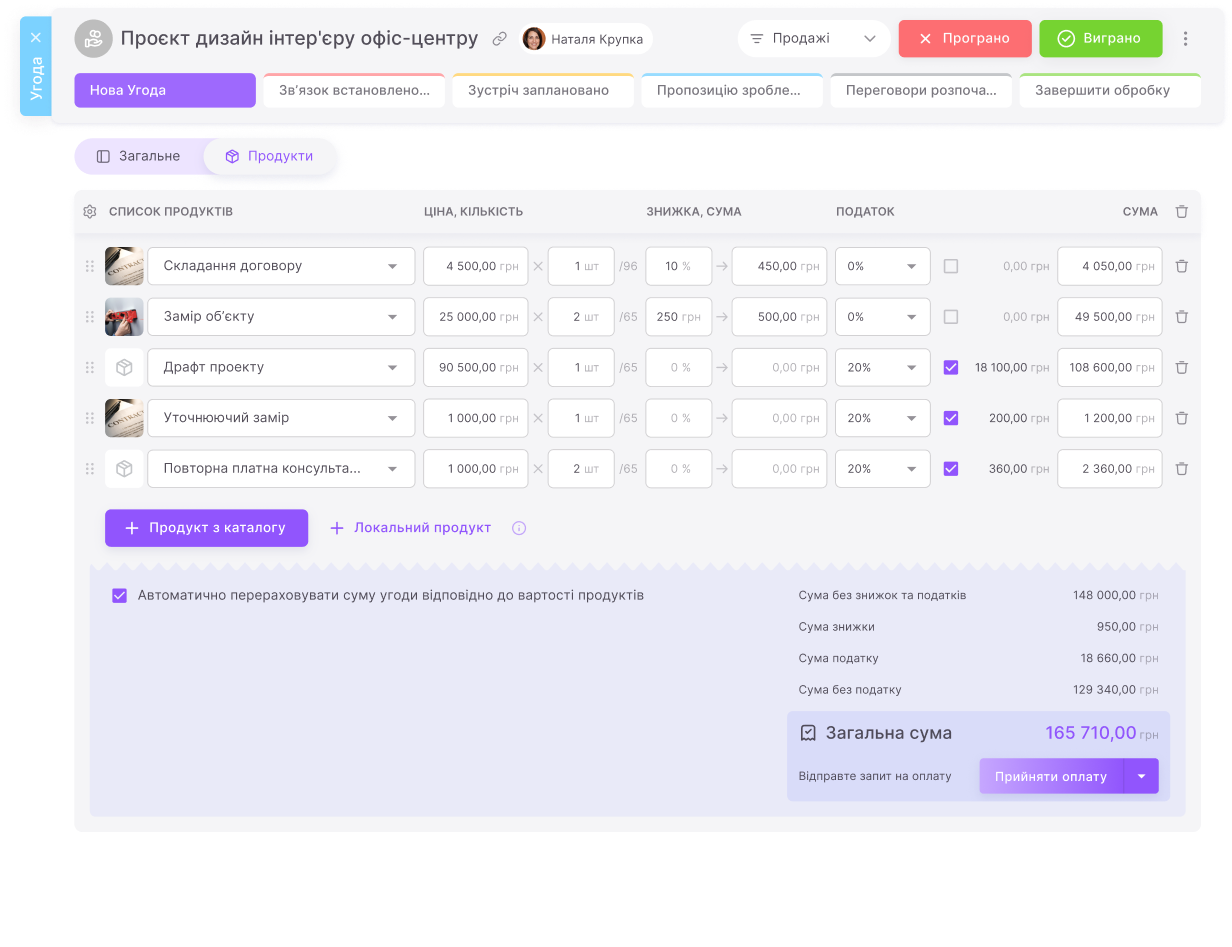The image size is (1232, 947).
Task: Open the product list settings gear
Action: point(88,211)
